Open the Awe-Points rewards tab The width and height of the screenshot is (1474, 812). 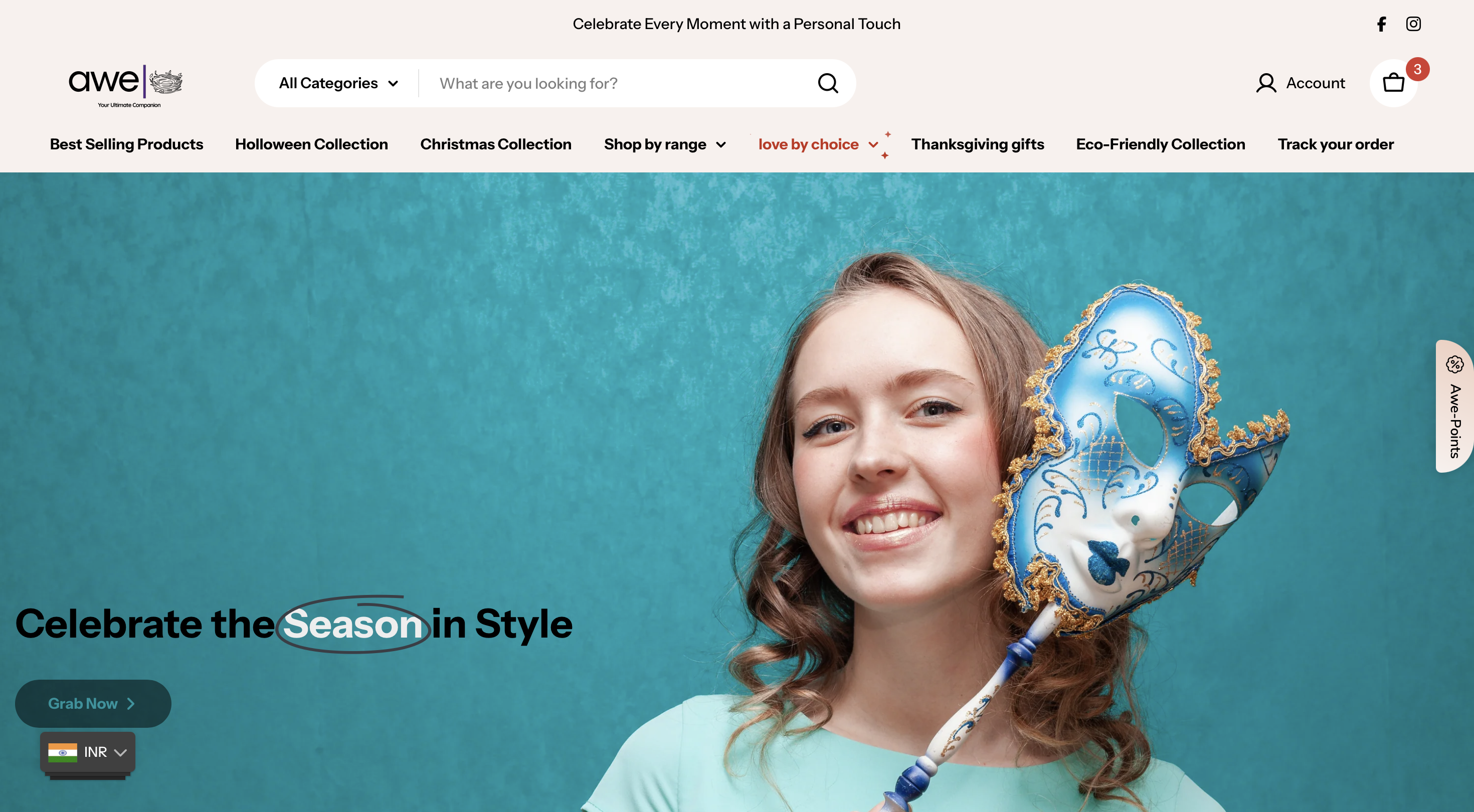tap(1454, 407)
